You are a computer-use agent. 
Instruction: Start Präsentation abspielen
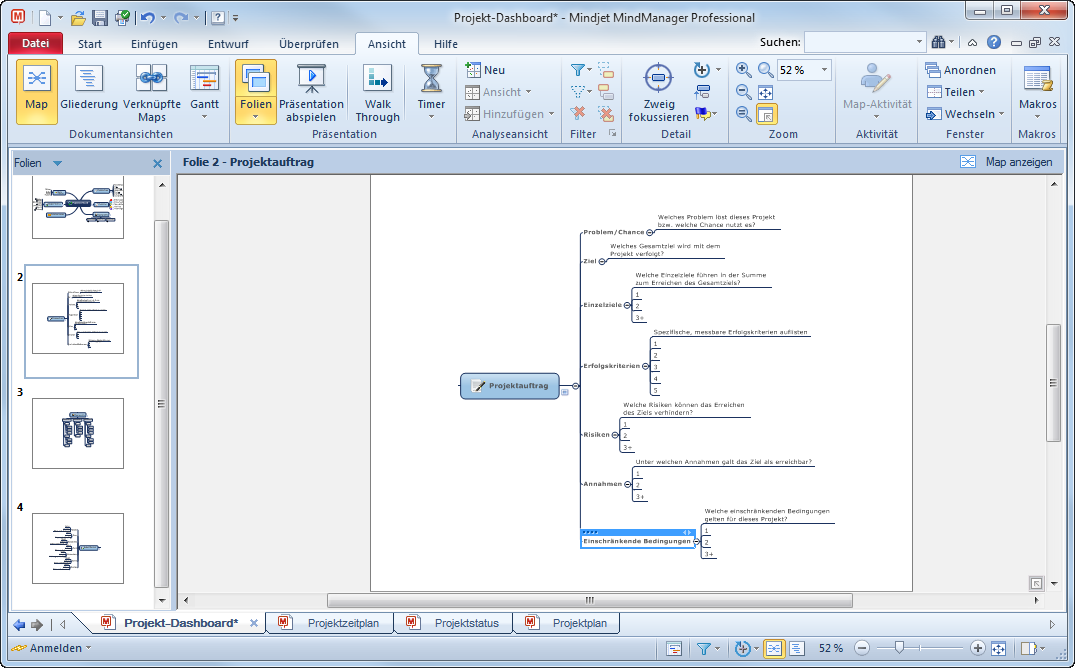pos(311,93)
